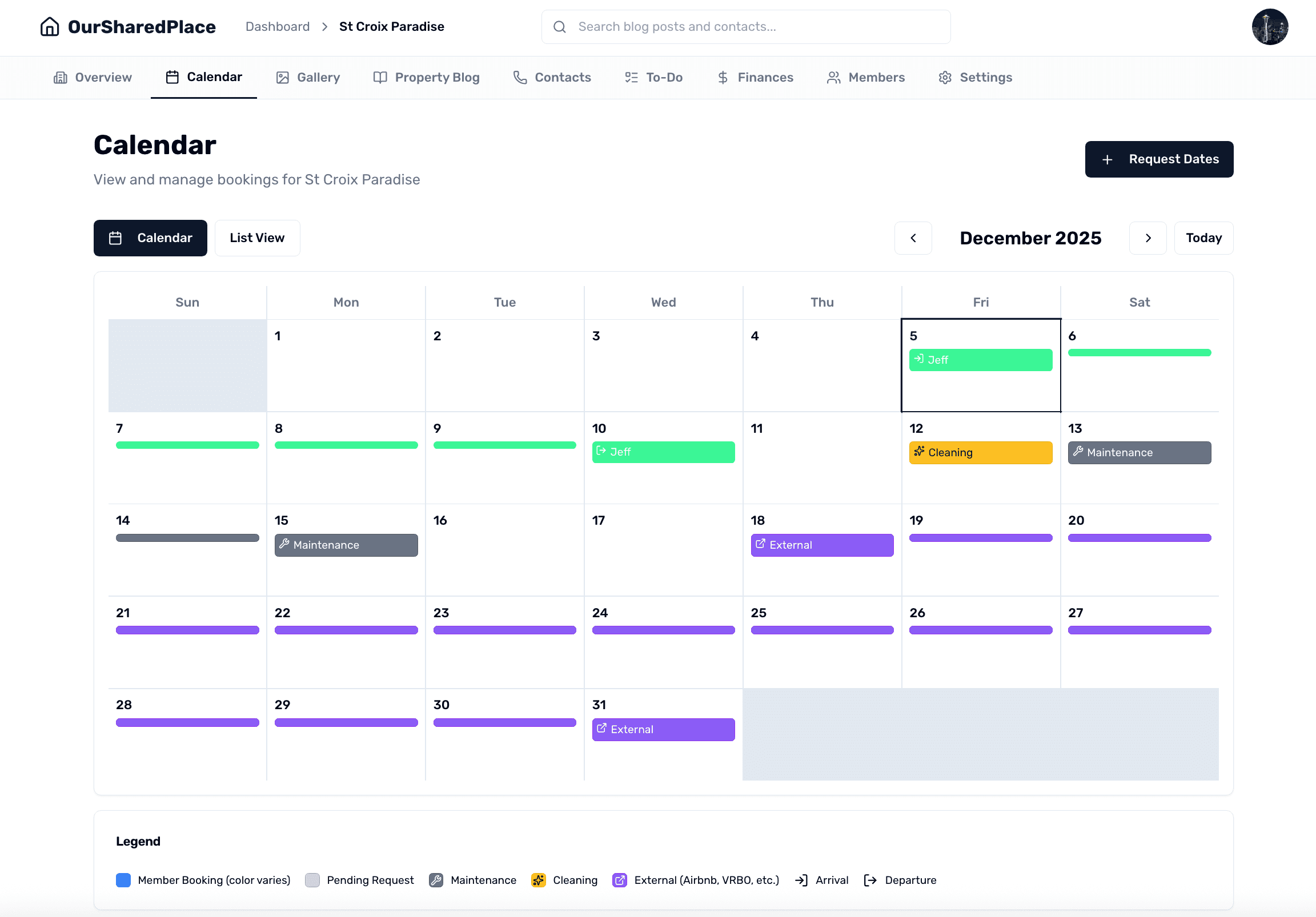The image size is (1316, 917).
Task: Open the profile avatar in the top right
Action: coord(1270,26)
